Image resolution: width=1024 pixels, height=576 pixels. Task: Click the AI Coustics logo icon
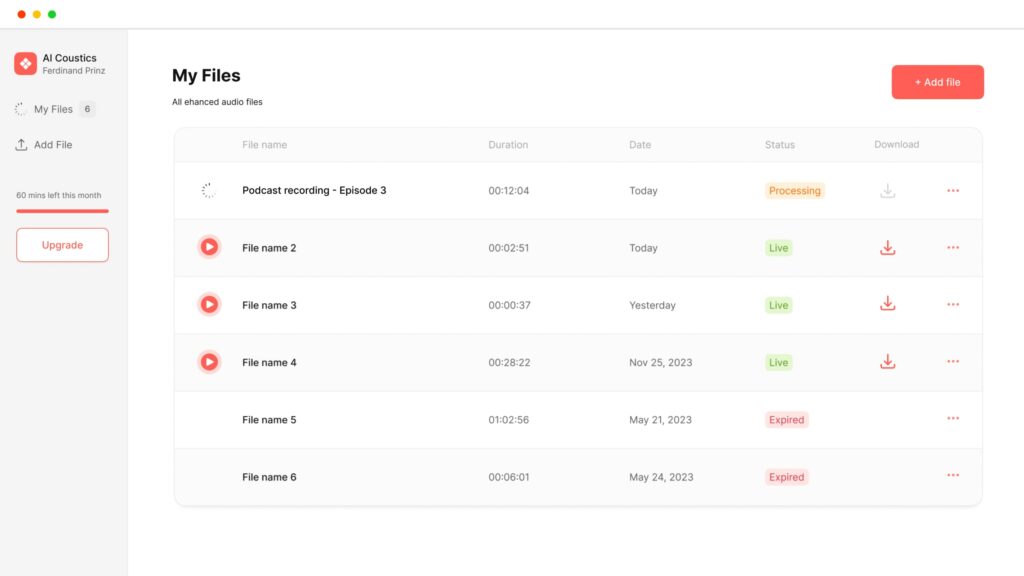pyautogui.click(x=25, y=63)
